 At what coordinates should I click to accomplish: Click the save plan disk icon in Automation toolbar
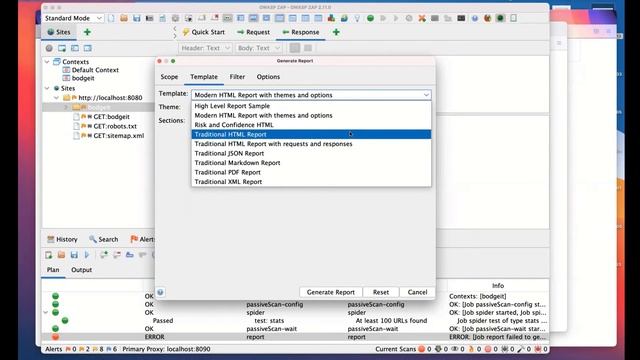click(x=74, y=255)
